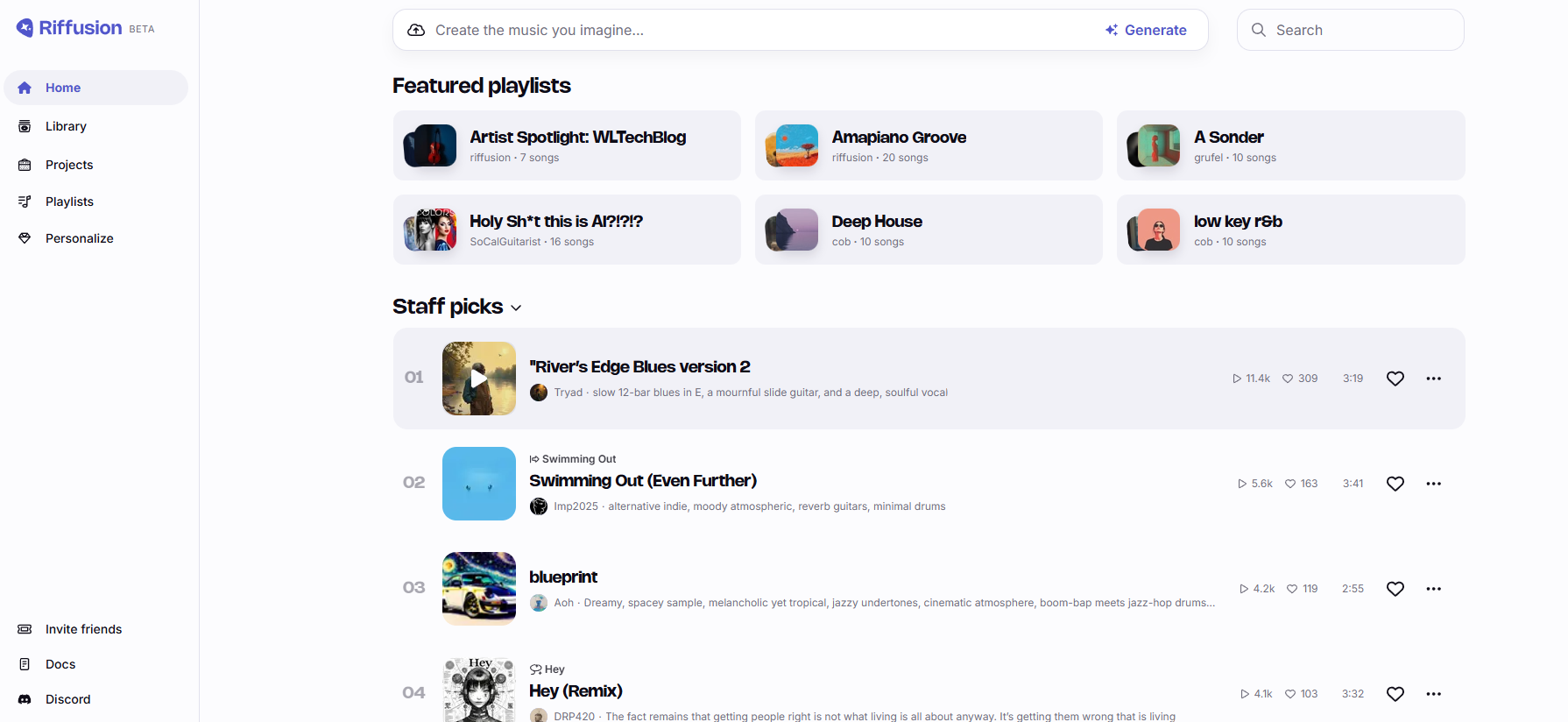Open more options for Hey (Remix)
The width and height of the screenshot is (1568, 722).
click(1434, 694)
